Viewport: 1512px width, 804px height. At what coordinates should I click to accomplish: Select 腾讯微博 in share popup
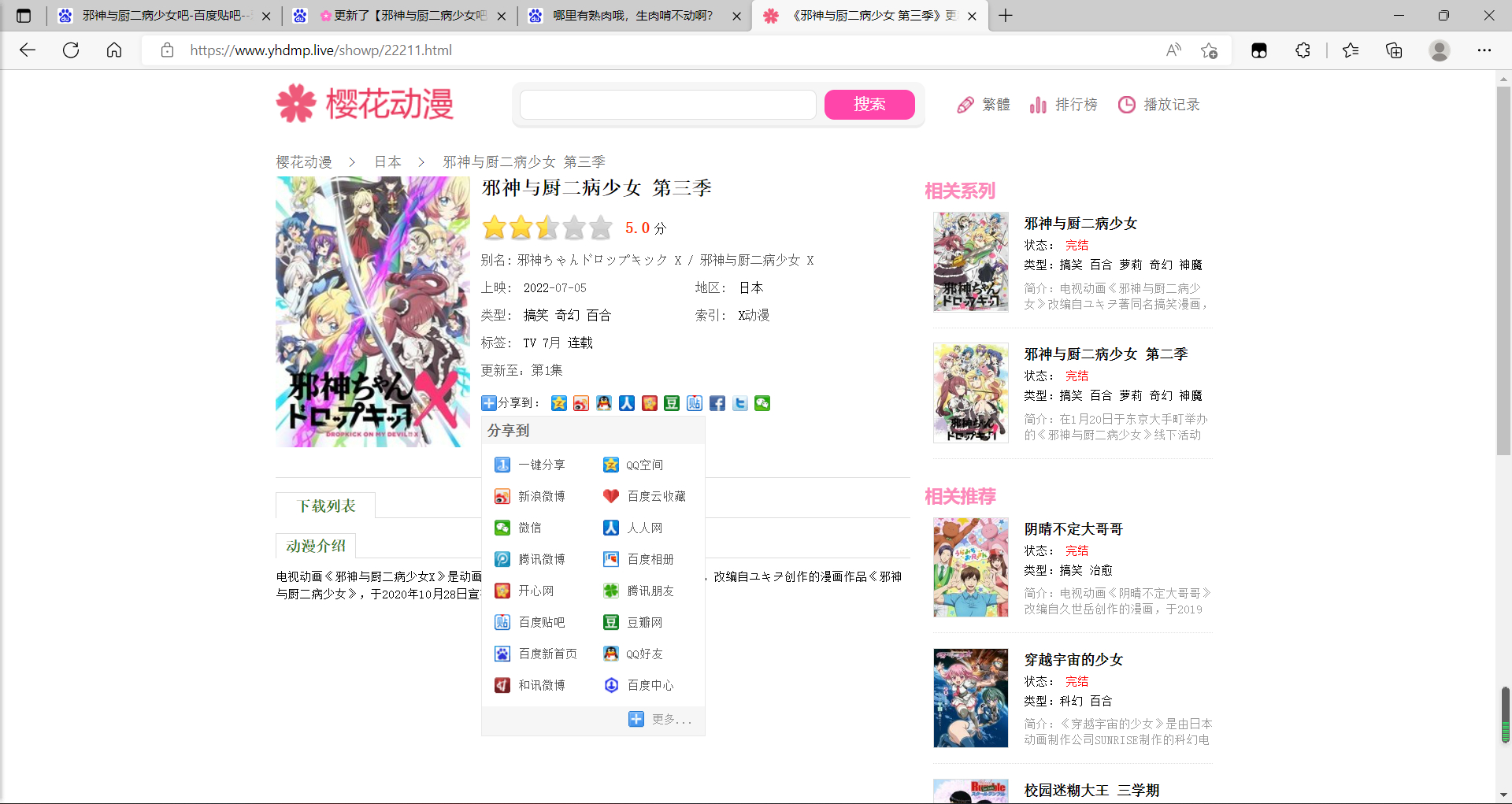530,559
